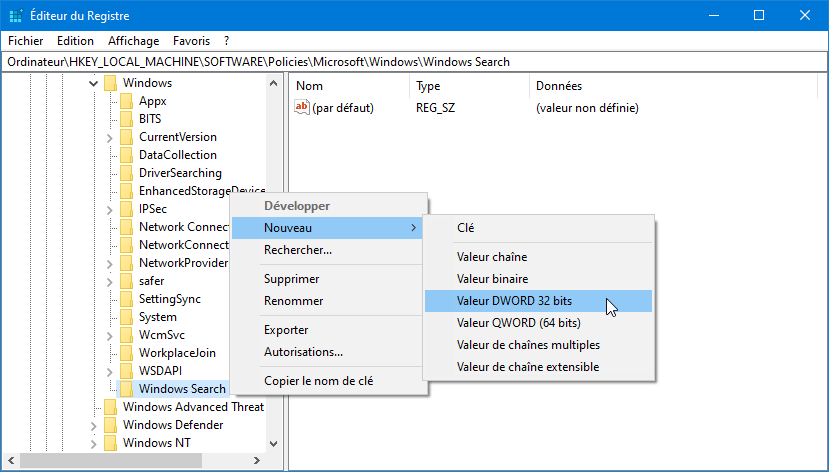Click the horizontal scrollbar right arrow

pyautogui.click(x=257, y=460)
